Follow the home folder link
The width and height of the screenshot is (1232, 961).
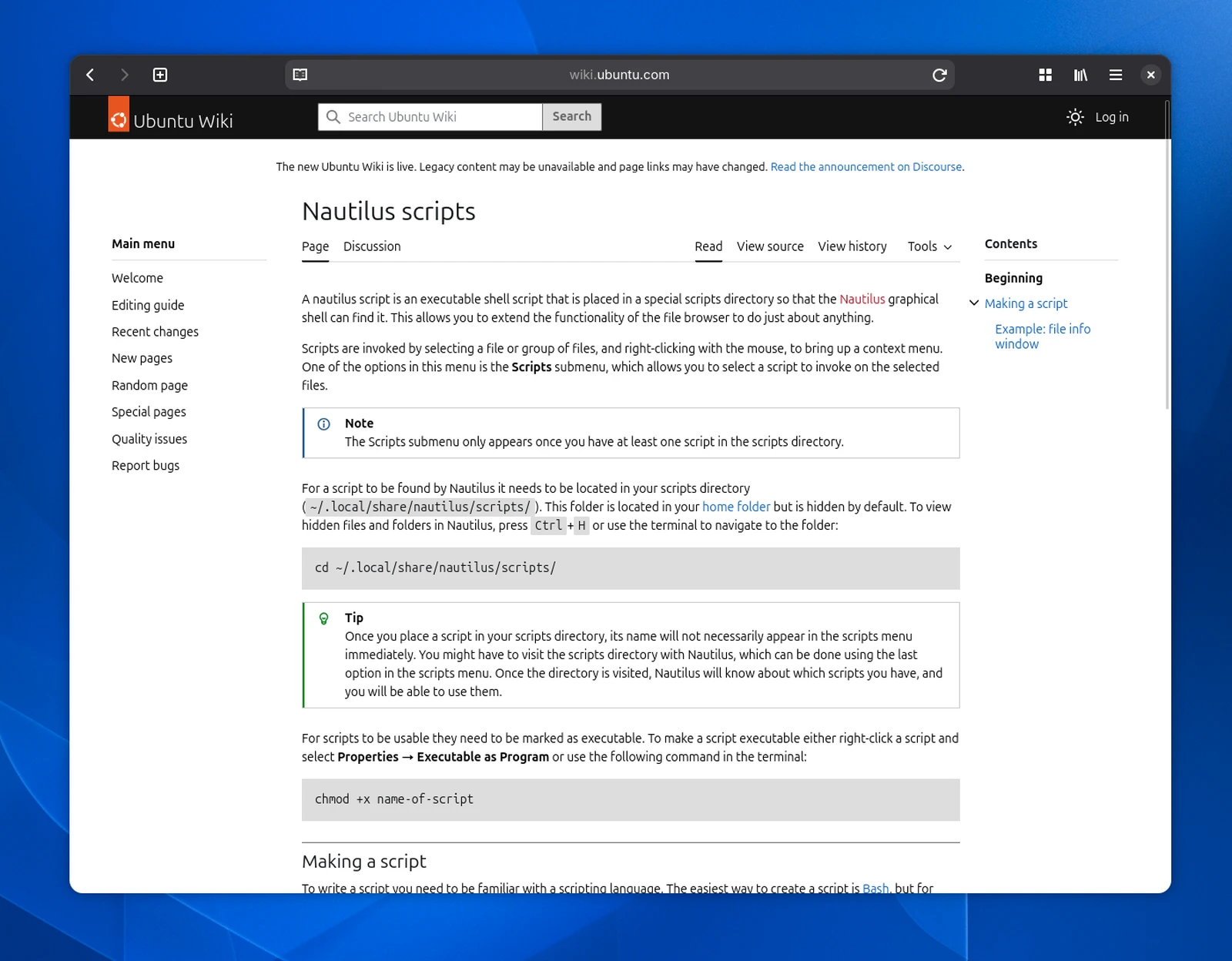(x=736, y=507)
